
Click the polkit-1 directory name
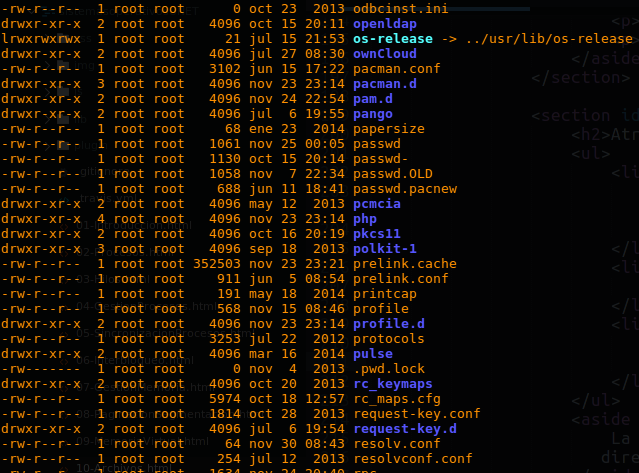click(385, 249)
